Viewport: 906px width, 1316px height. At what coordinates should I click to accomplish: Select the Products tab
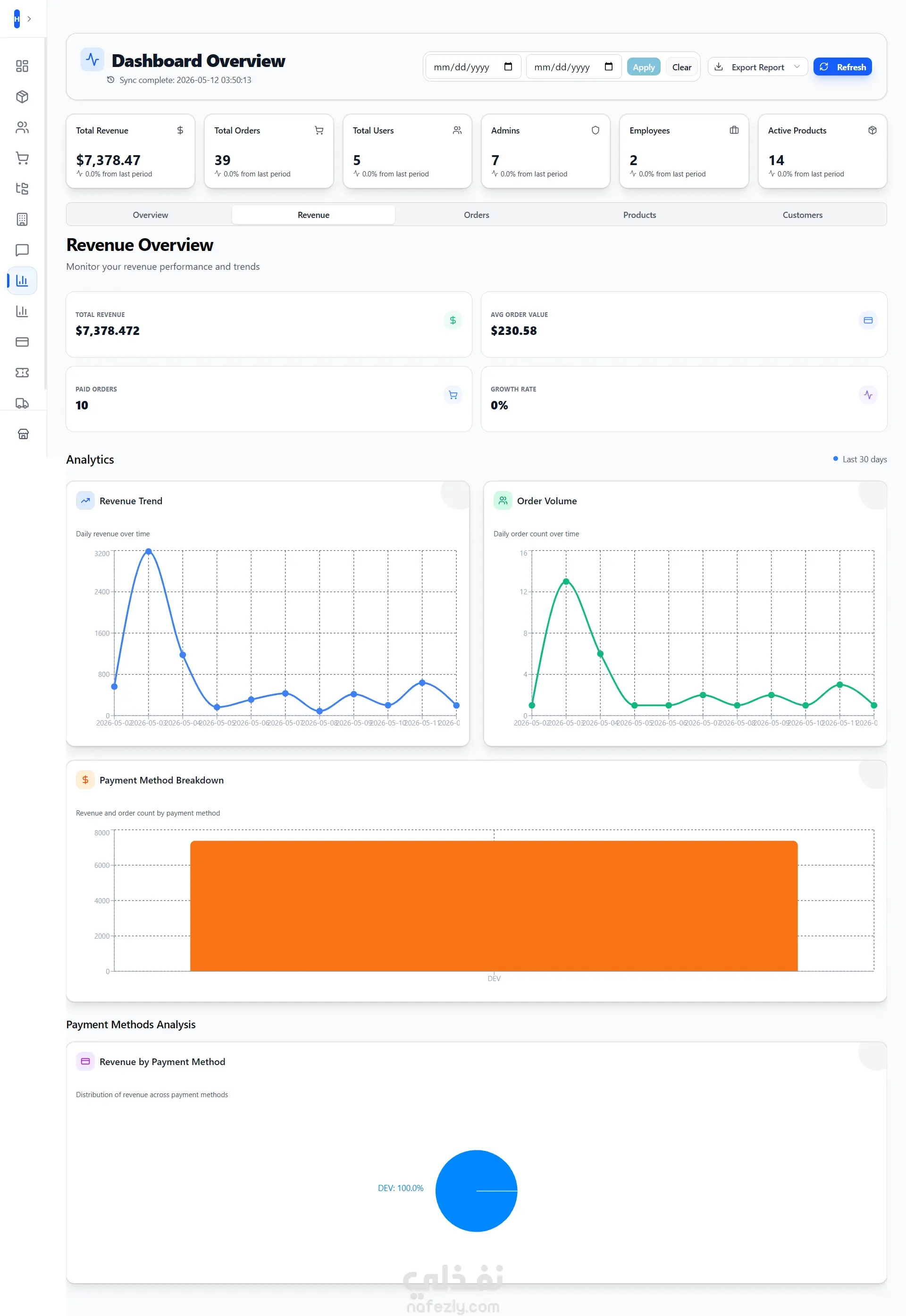639,215
